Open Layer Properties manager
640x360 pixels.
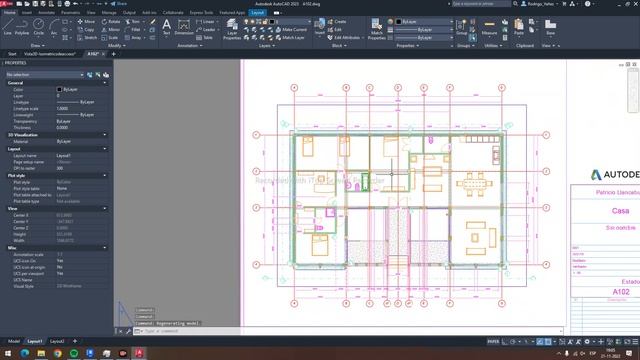[x=232, y=29]
